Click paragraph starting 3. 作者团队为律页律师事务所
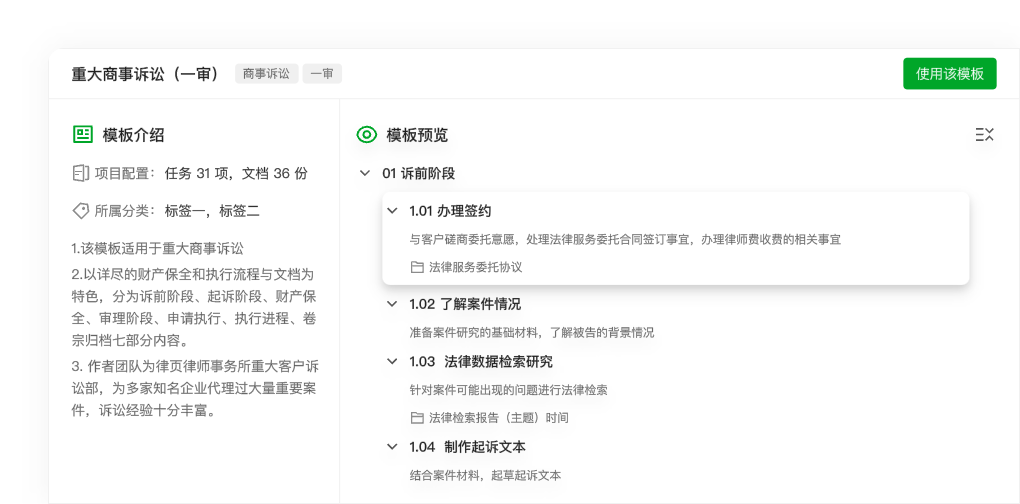Screen dimensions: 1020x504 (x=195, y=388)
